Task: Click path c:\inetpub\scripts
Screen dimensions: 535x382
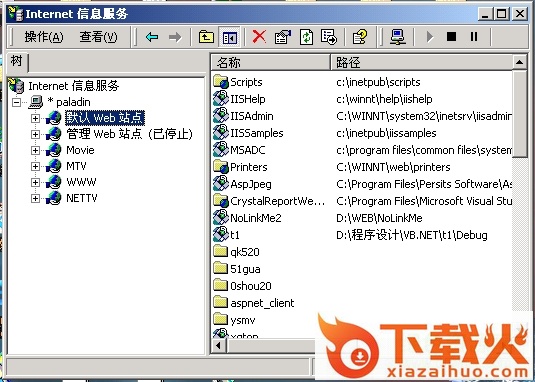Action: point(378,82)
